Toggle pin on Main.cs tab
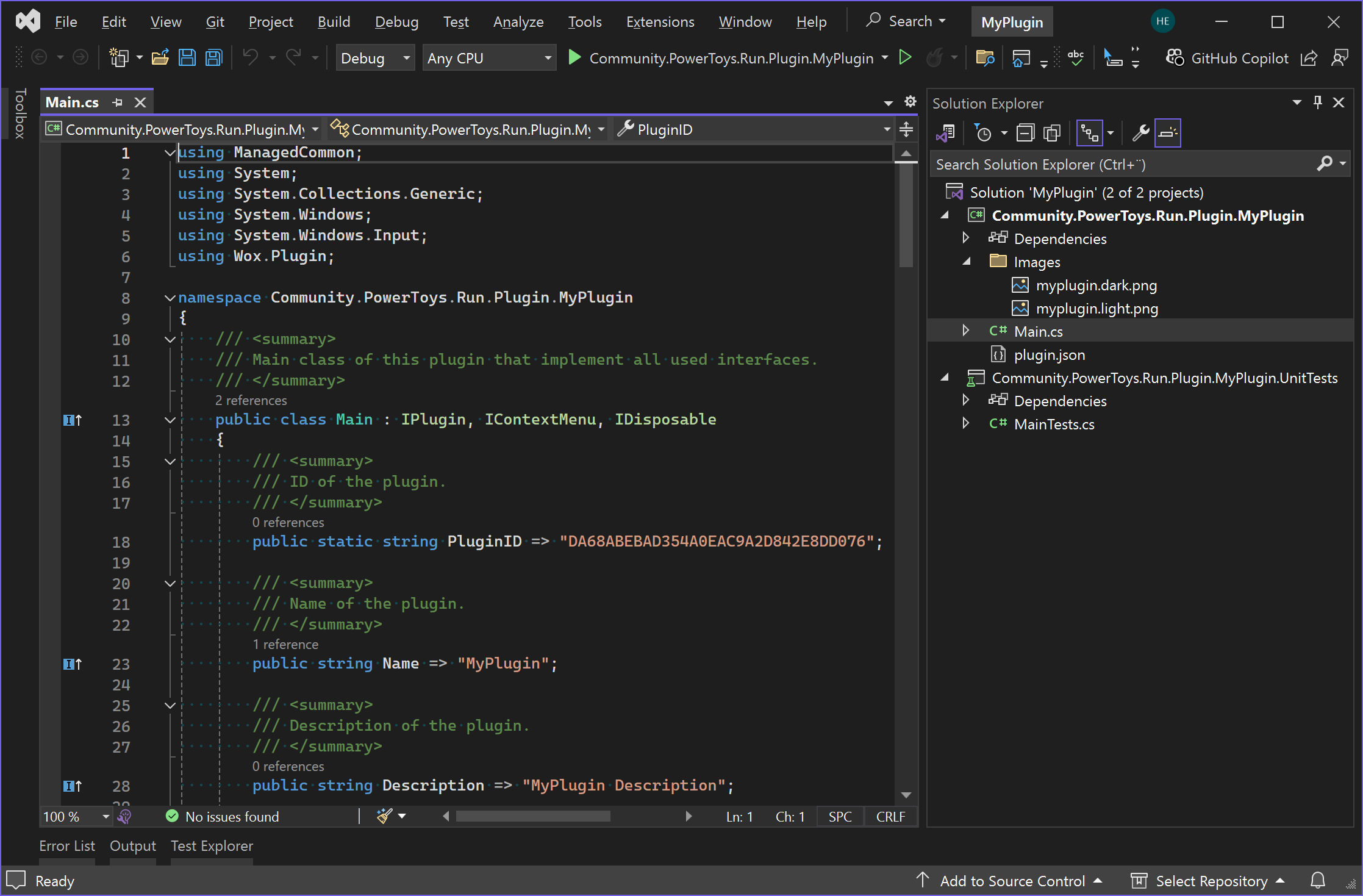Screen dimensions: 1363x896 click(118, 102)
